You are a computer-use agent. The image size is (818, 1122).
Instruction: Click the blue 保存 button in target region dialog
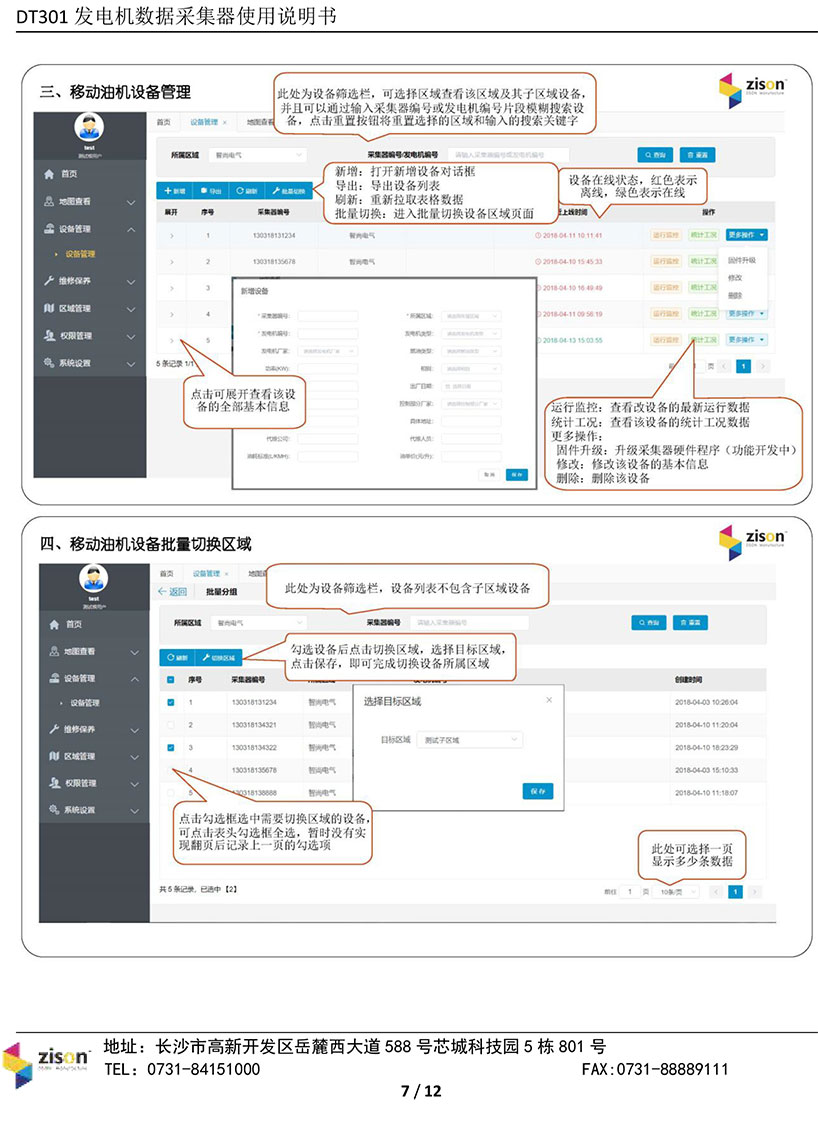click(537, 790)
